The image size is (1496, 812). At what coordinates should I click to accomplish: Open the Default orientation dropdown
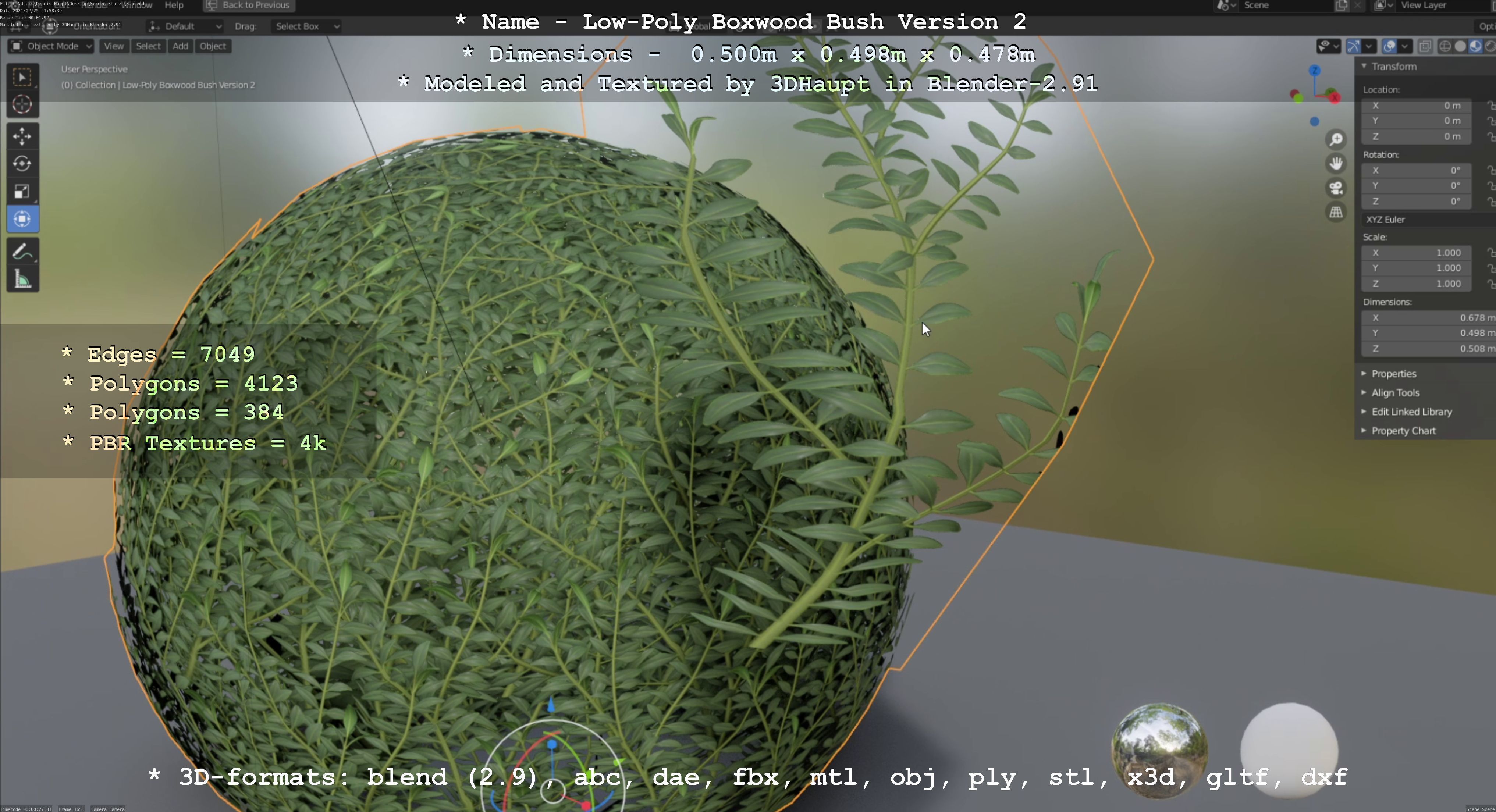185,26
